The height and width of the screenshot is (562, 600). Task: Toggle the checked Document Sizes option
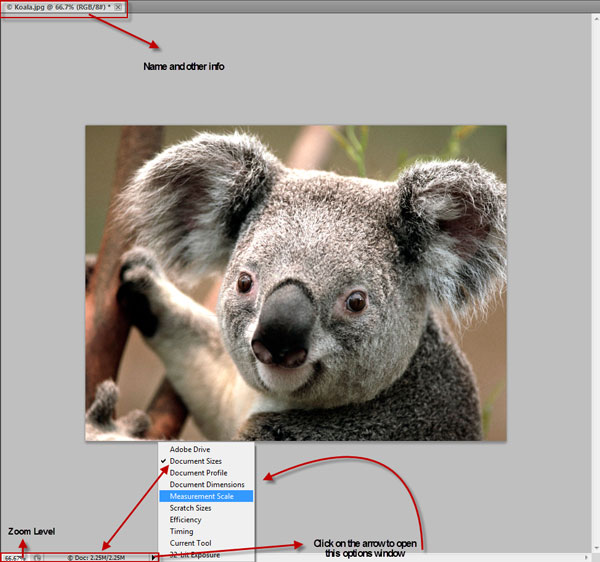coord(194,461)
